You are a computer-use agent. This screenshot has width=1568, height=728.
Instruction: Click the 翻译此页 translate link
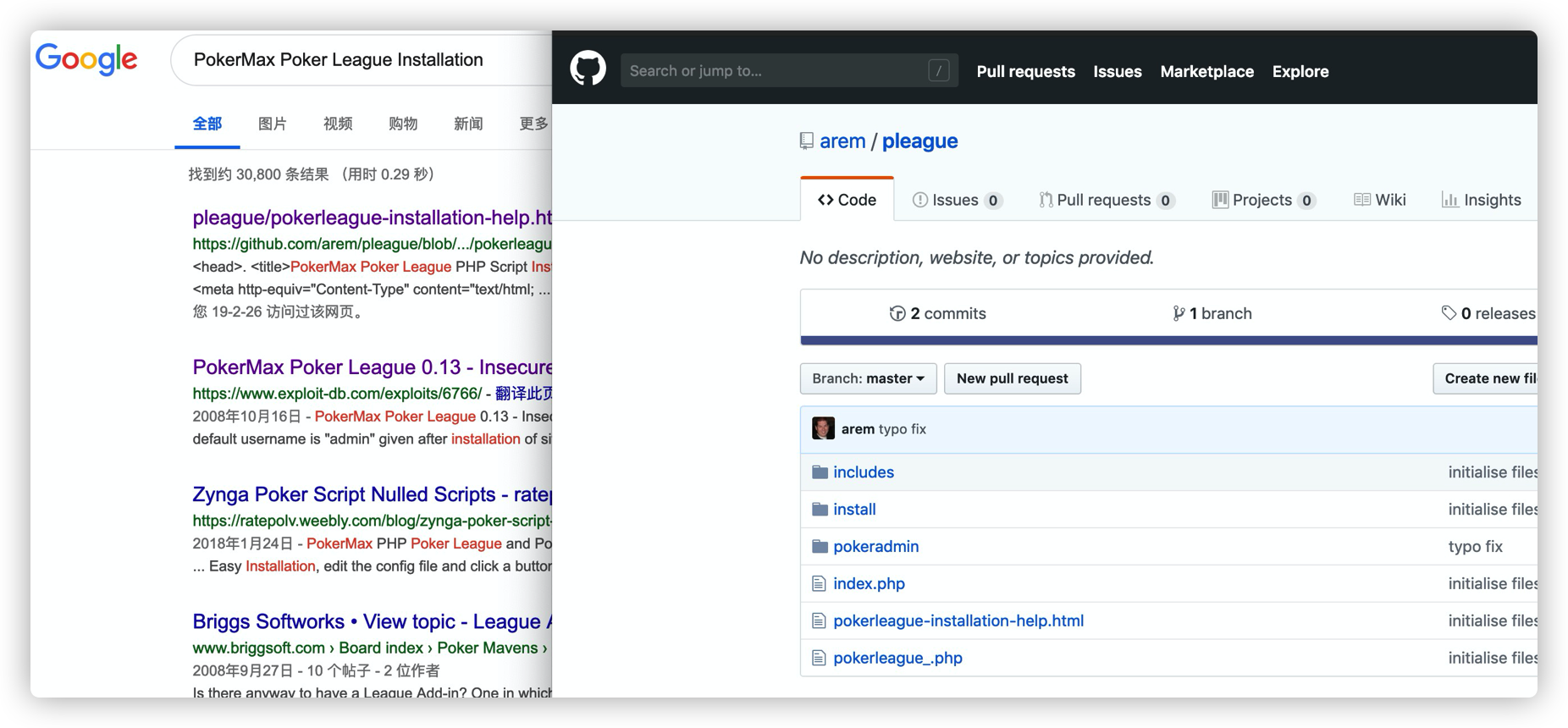[523, 394]
